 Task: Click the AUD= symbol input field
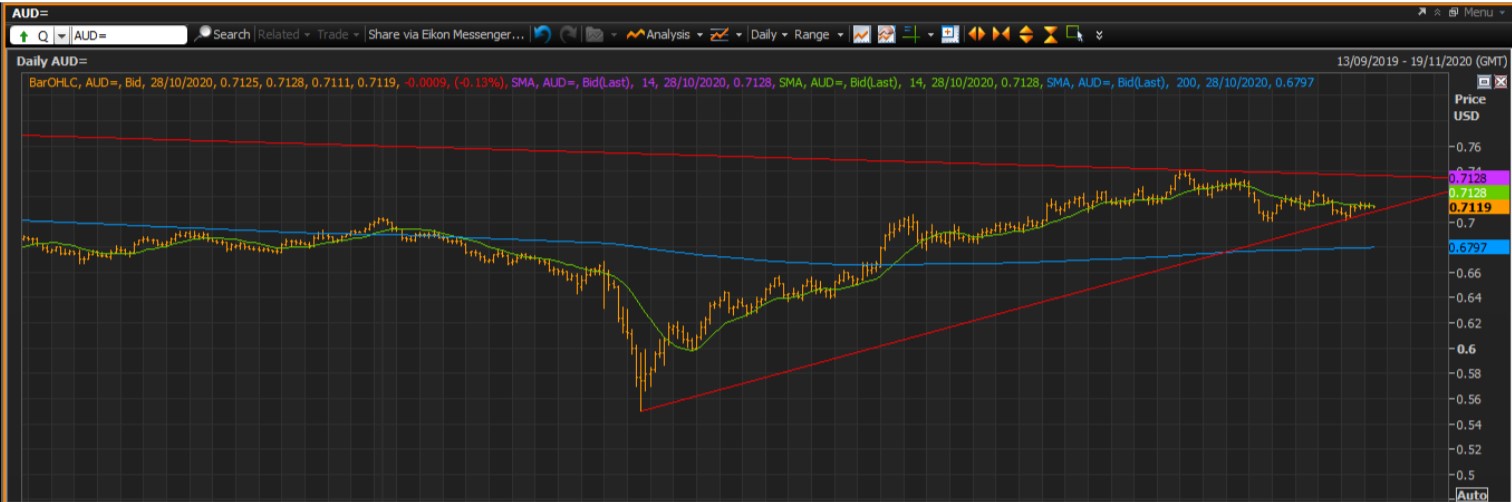click(128, 35)
